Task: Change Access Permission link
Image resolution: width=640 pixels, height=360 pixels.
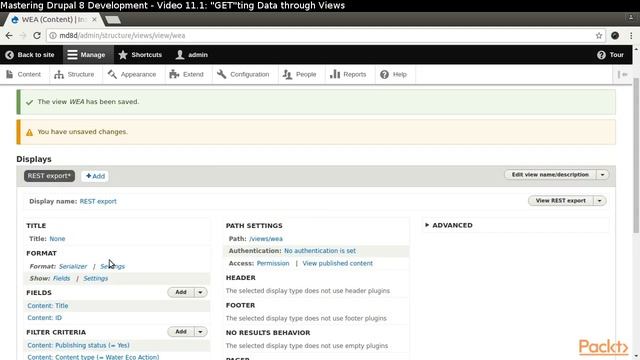Action: pyautogui.click(x=273, y=263)
